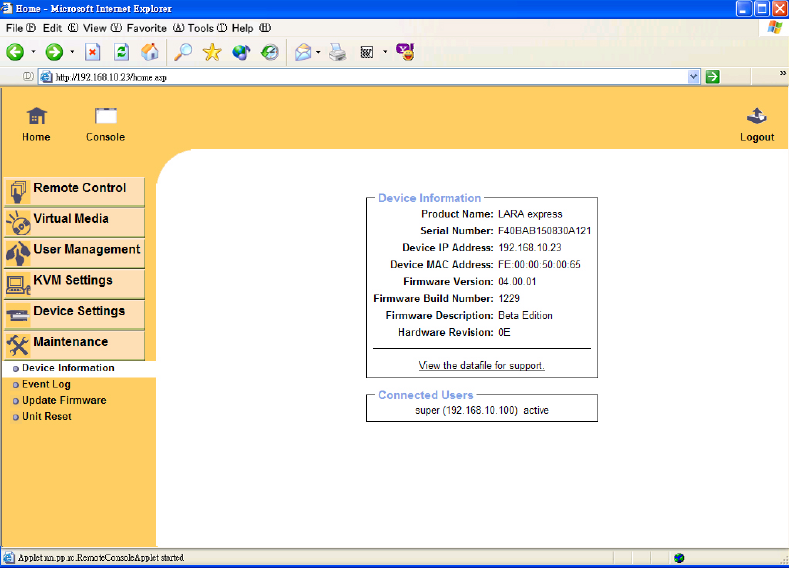Click the Internet Explorer title bar icon
The width and height of the screenshot is (789, 568).
[x=7, y=9]
